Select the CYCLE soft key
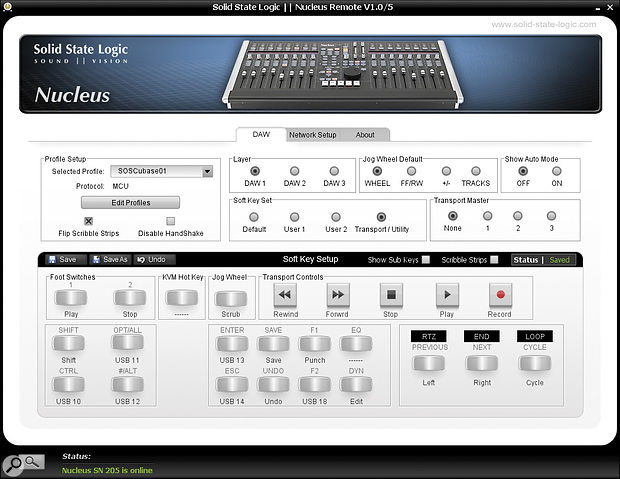Screen dimensions: 620x479 (535, 363)
